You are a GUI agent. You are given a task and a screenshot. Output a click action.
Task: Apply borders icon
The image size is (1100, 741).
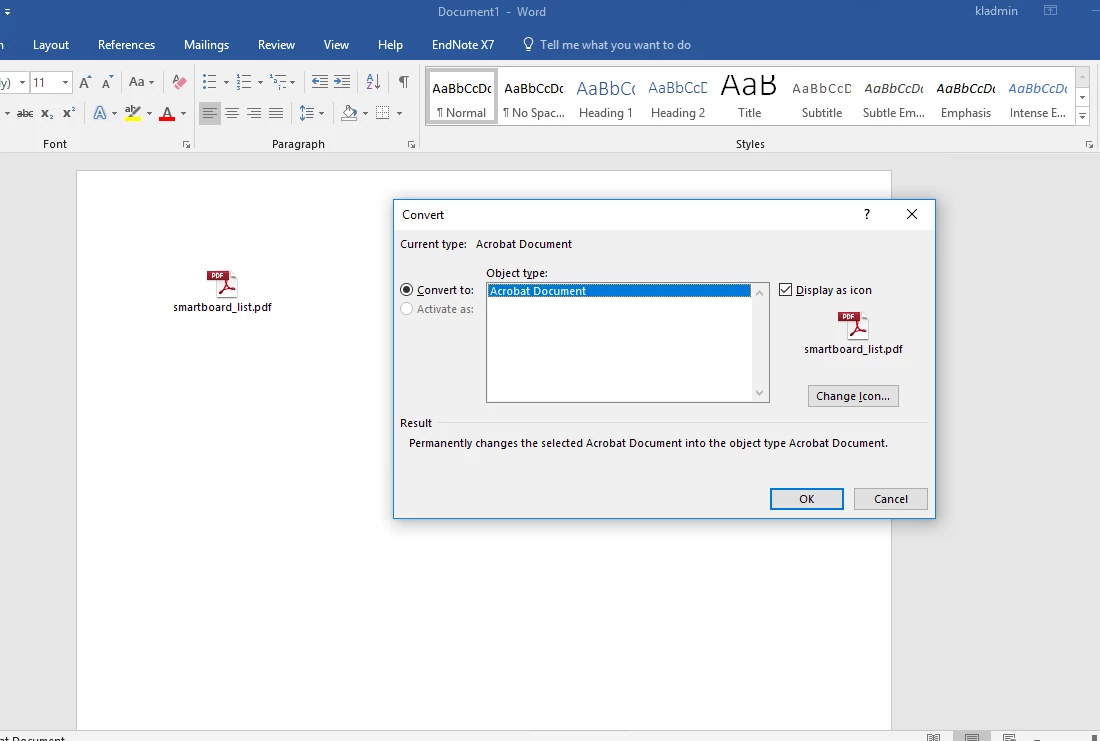(x=382, y=113)
